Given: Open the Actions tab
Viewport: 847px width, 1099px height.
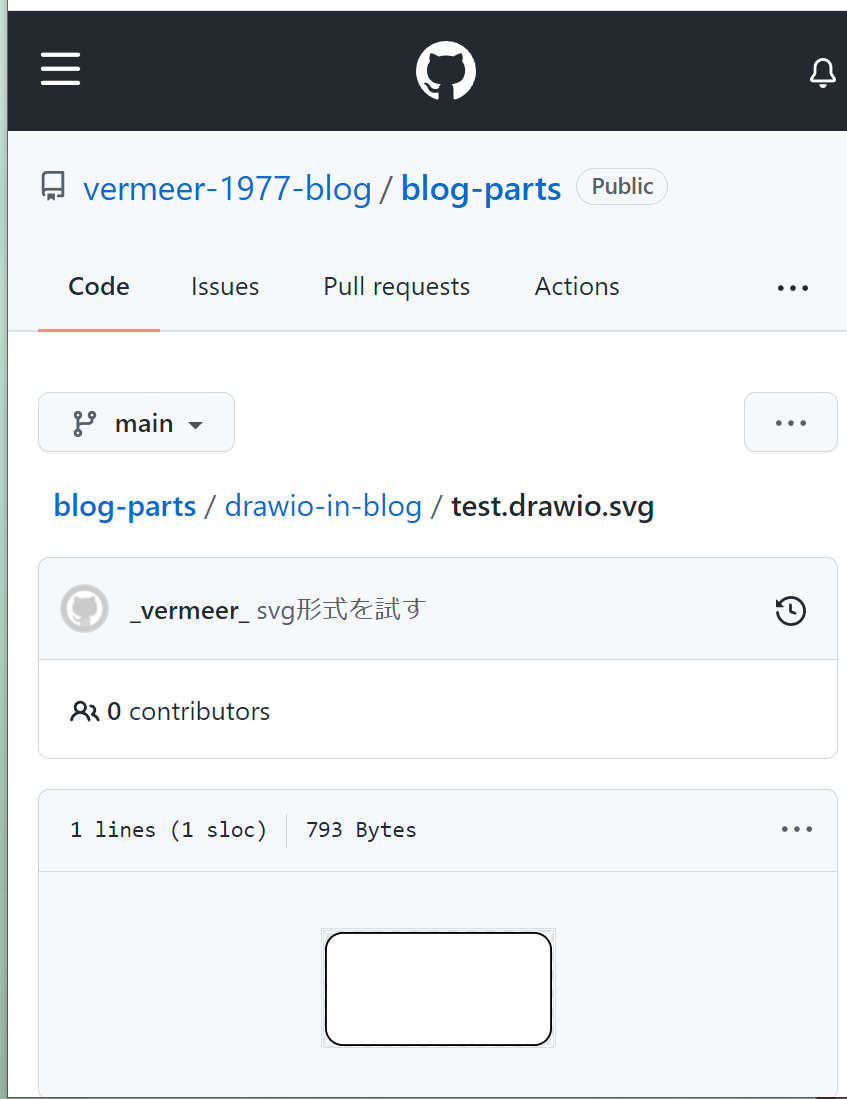Looking at the screenshot, I should click(x=577, y=287).
